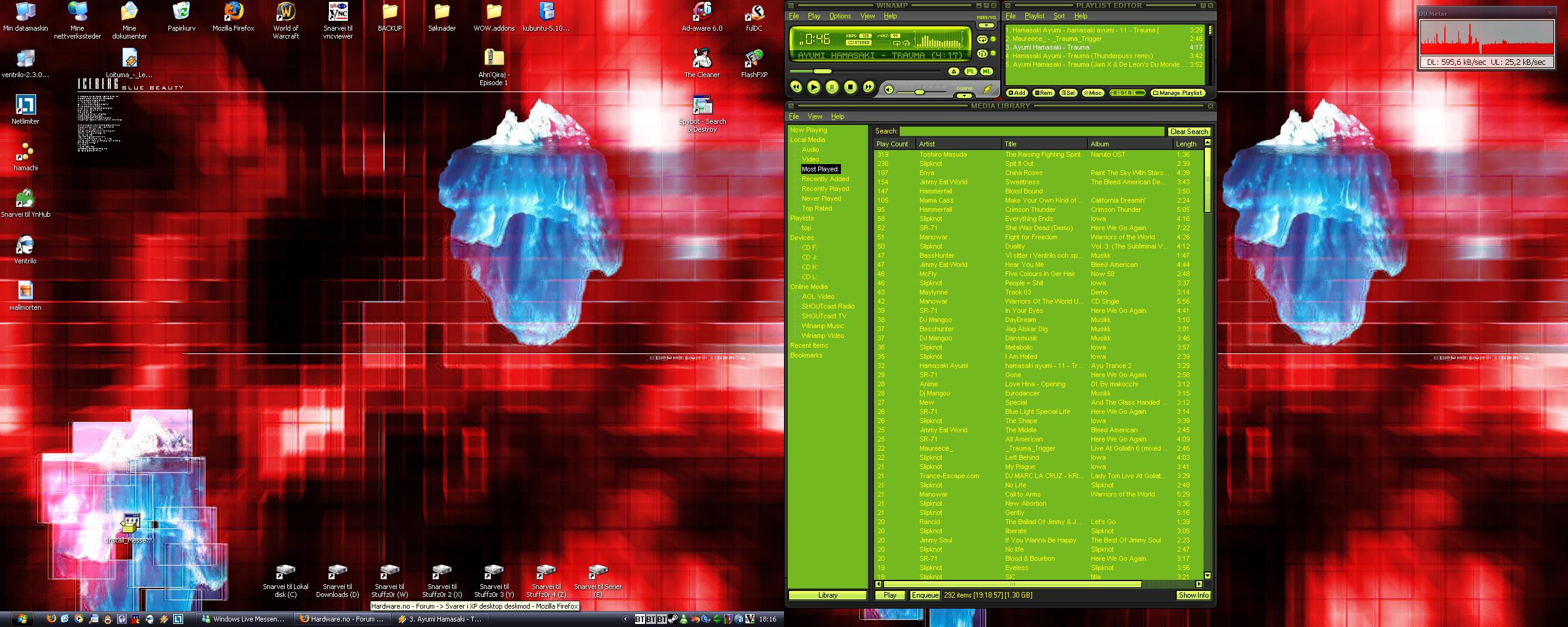This screenshot has height=627, width=1568.
Task: Select playlist entry Maureece_ - _Trauma_Trigger
Action: click(x=1105, y=39)
